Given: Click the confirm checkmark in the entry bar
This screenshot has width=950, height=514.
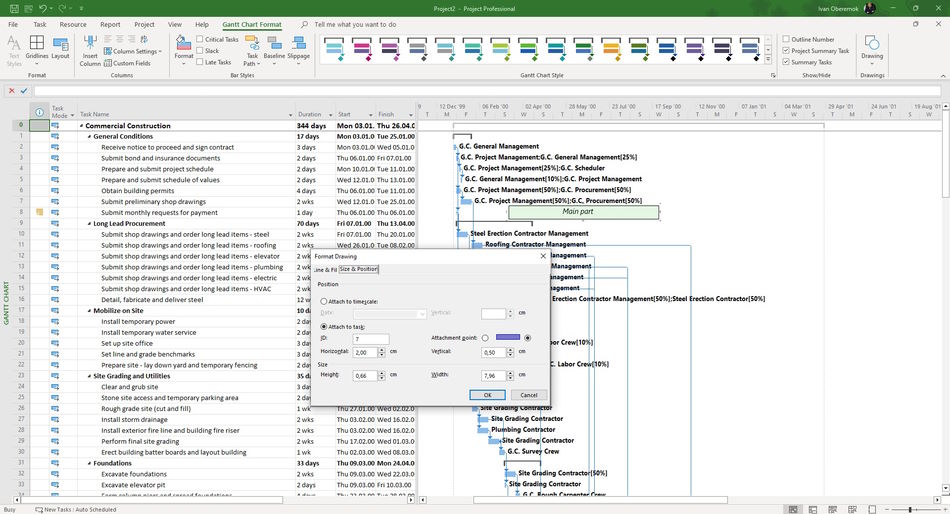Looking at the screenshot, I should tap(24, 90).
